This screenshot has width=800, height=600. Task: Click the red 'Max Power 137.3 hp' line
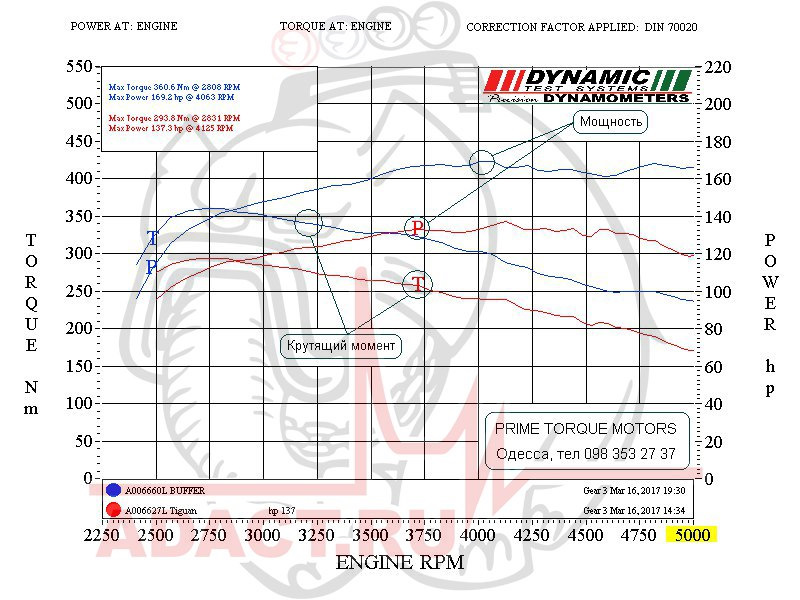tap(171, 128)
